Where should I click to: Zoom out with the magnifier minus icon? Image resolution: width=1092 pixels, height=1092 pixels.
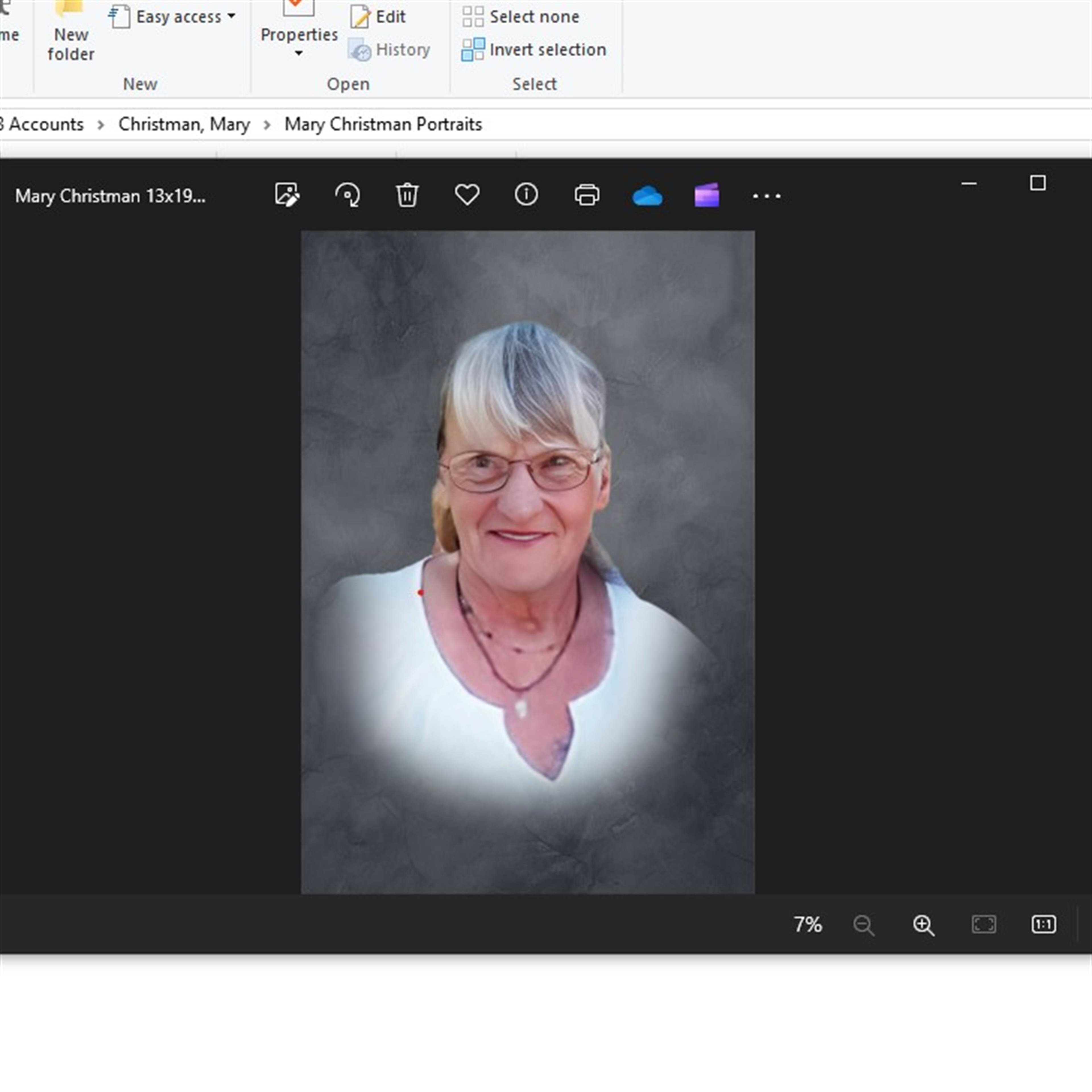[864, 925]
